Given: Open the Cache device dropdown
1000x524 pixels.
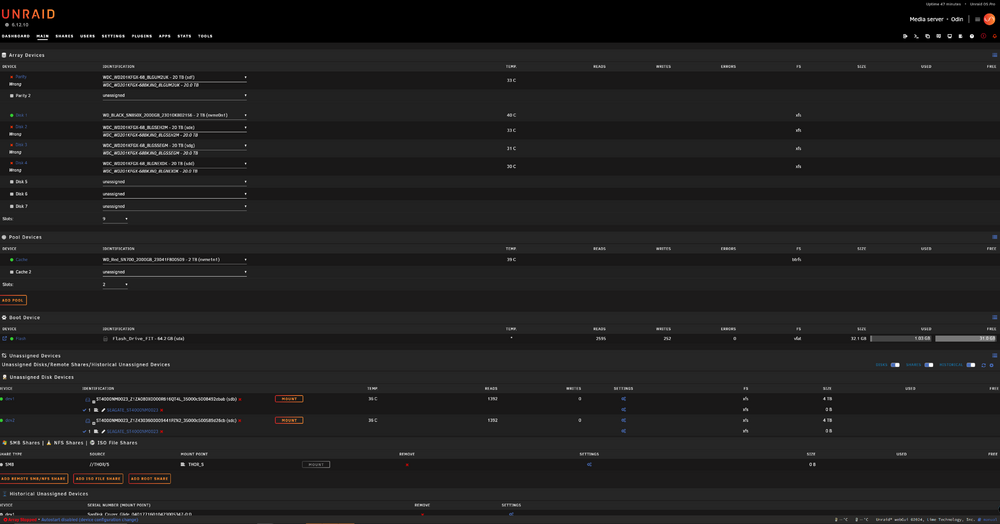Looking at the screenshot, I should (175, 259).
